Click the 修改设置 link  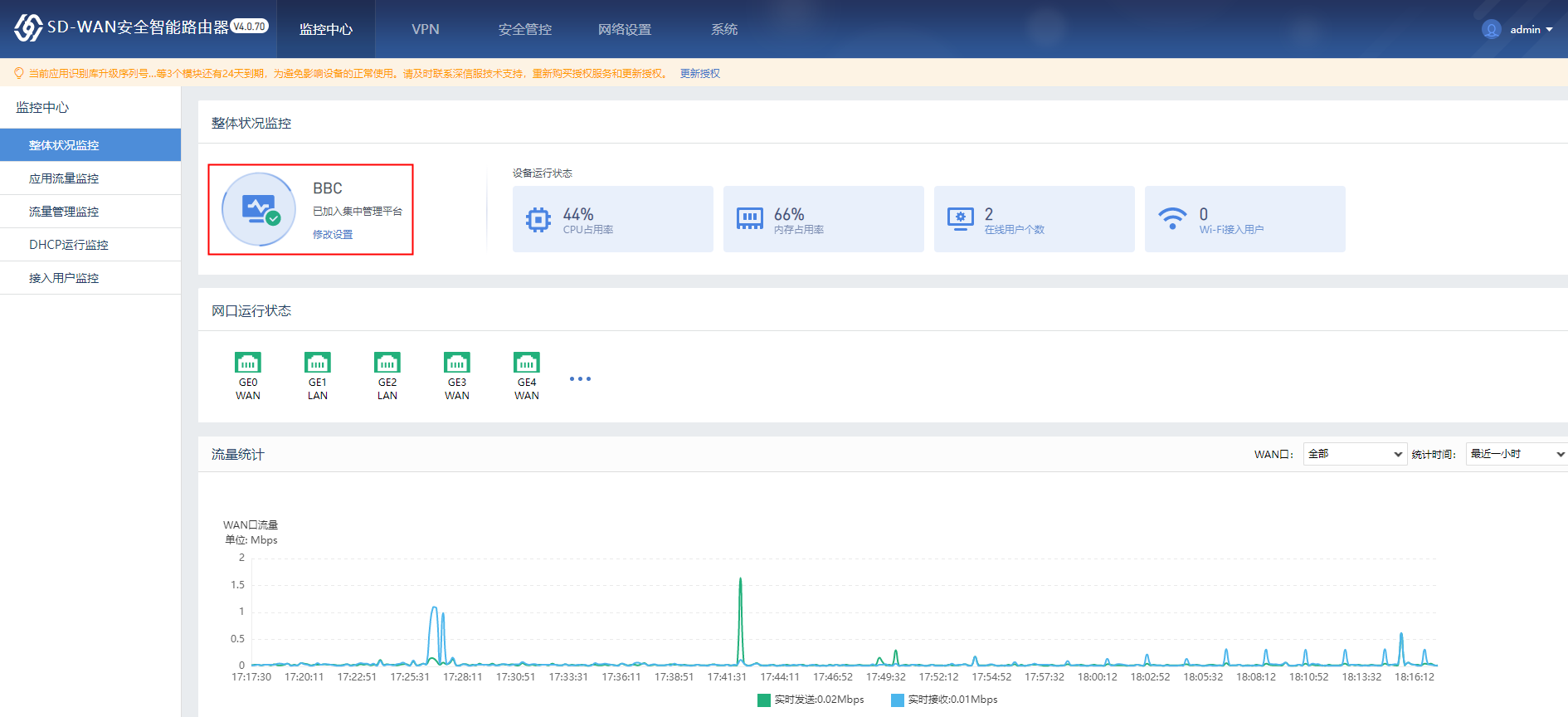pyautogui.click(x=333, y=235)
